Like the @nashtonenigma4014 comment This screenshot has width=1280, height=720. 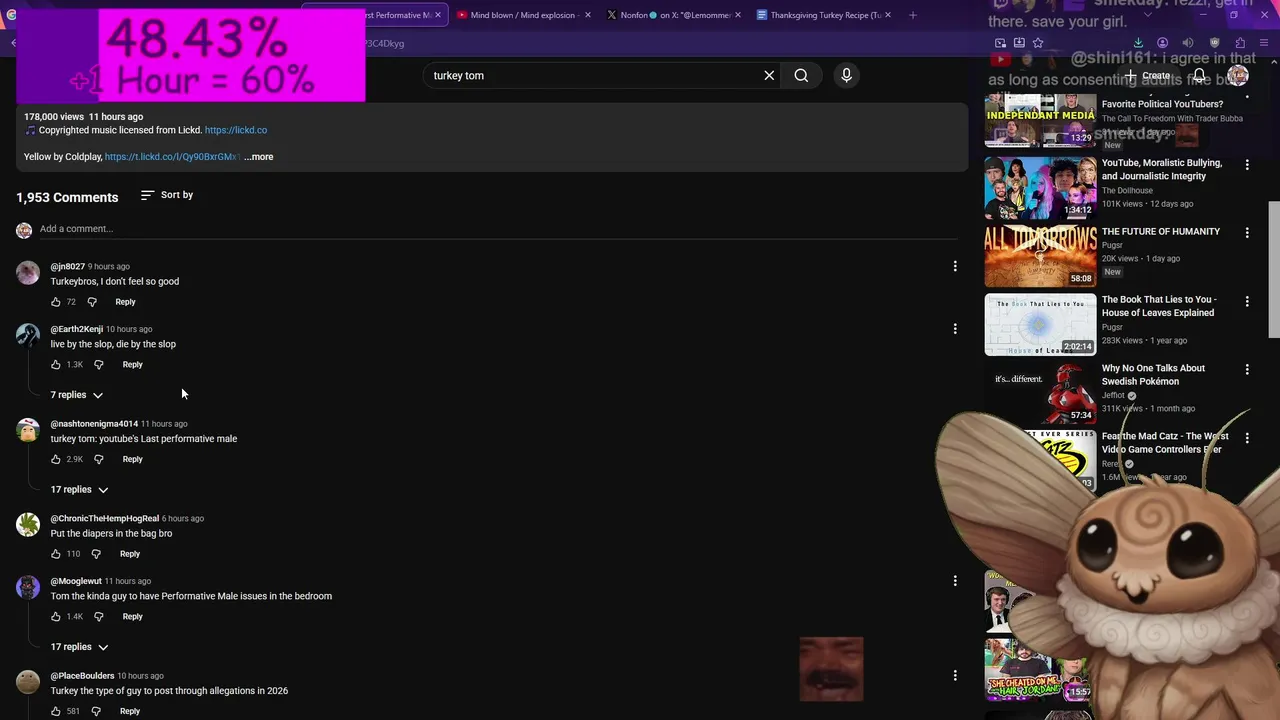point(56,460)
